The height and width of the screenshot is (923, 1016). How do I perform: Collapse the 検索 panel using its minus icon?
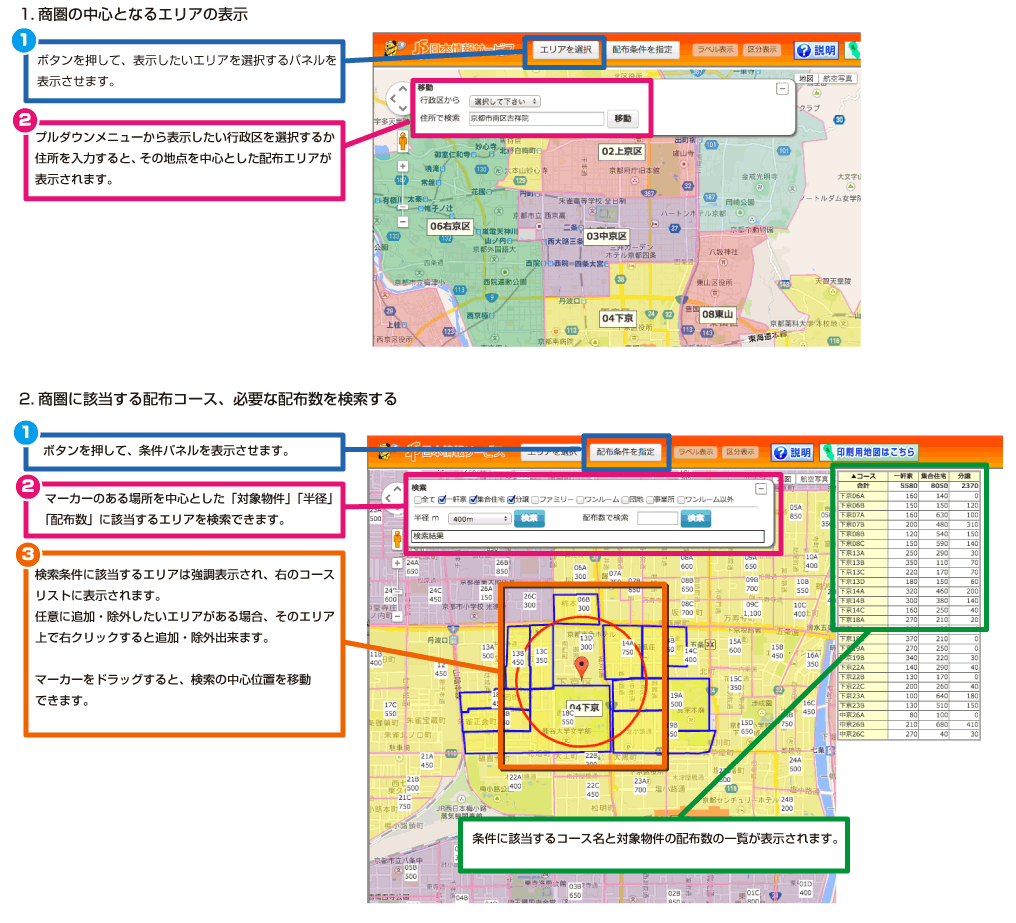(760, 488)
